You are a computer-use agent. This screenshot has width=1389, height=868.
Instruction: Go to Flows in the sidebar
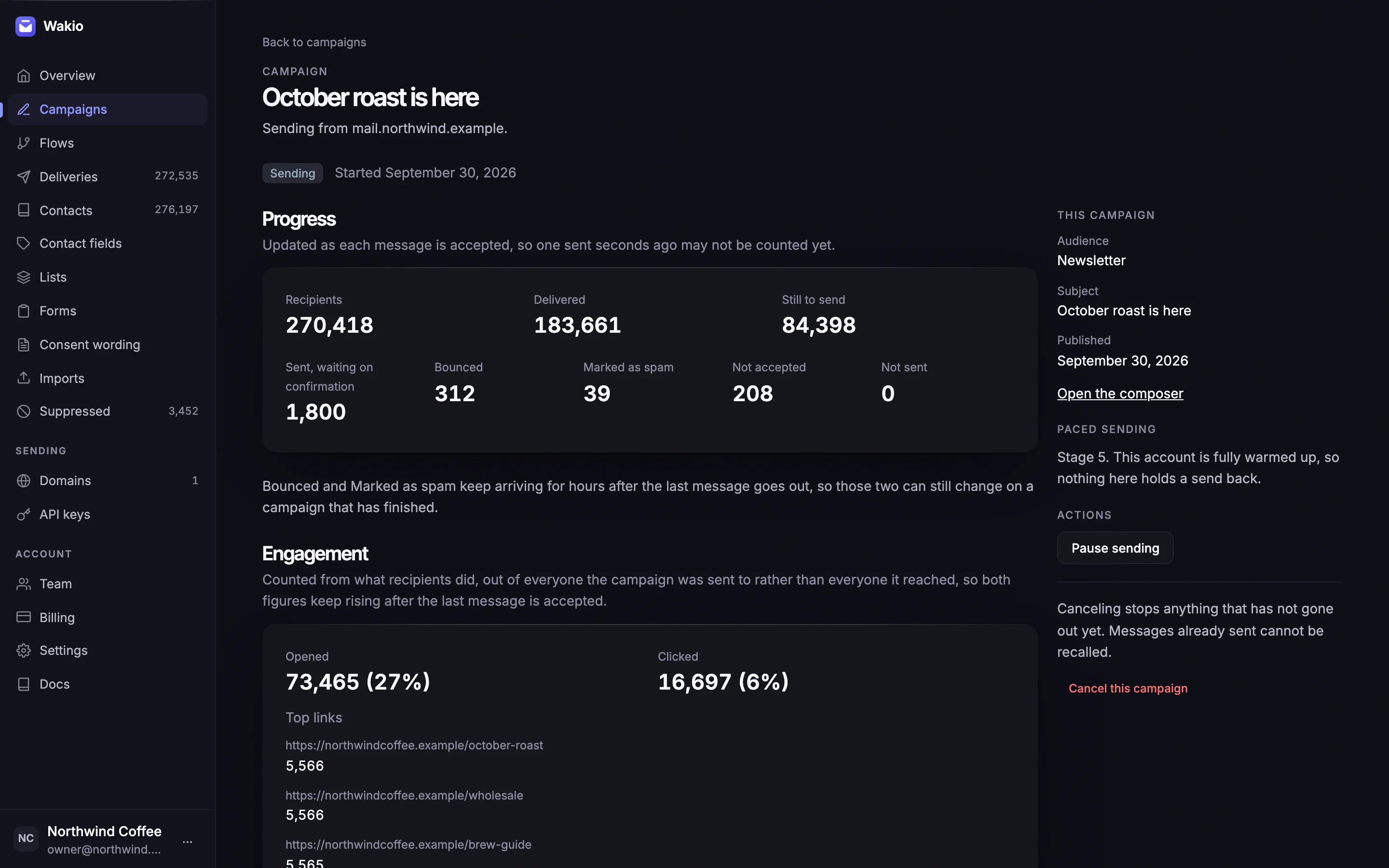pyautogui.click(x=108, y=143)
